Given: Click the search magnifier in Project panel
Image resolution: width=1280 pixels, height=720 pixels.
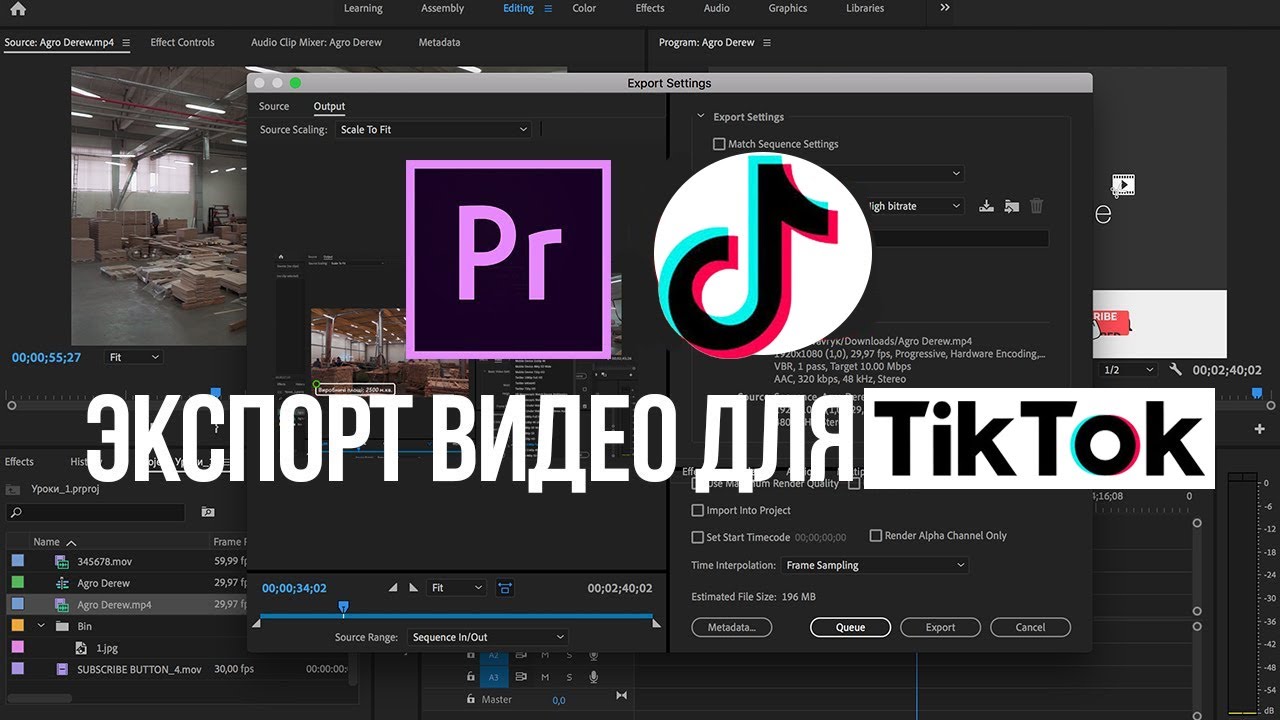Looking at the screenshot, I should (x=16, y=512).
